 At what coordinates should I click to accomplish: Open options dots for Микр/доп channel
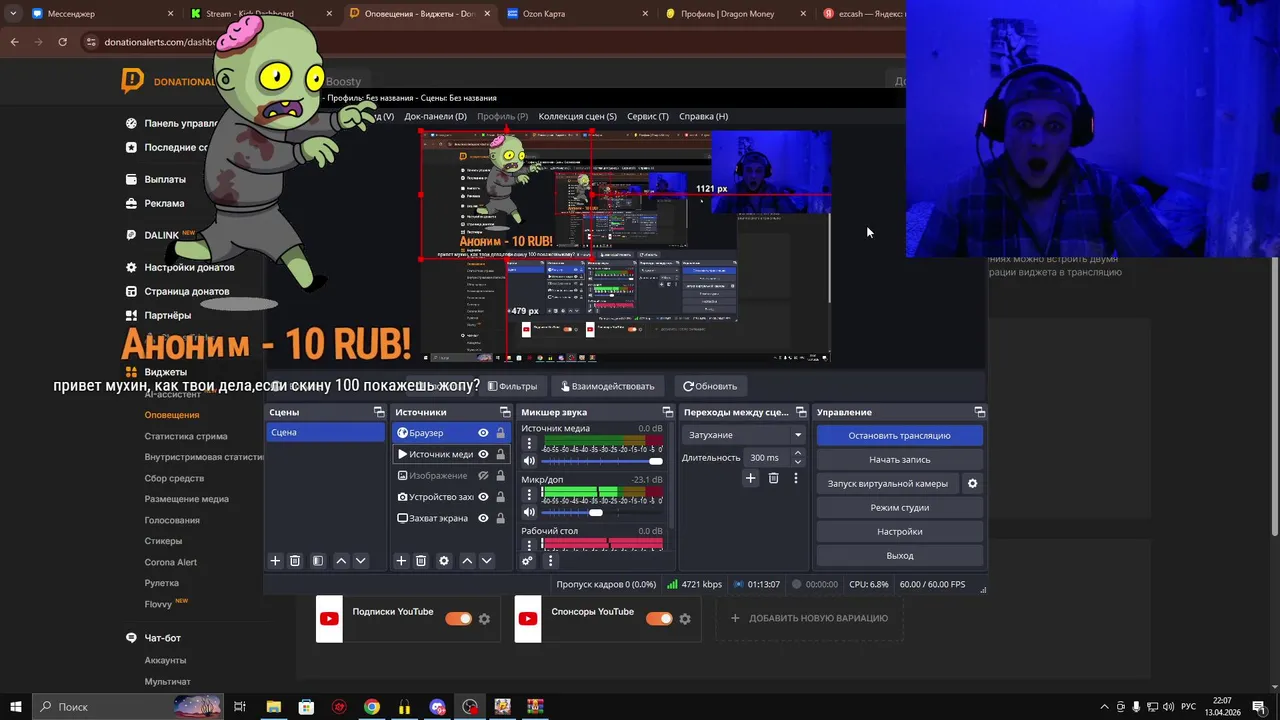pos(529,495)
